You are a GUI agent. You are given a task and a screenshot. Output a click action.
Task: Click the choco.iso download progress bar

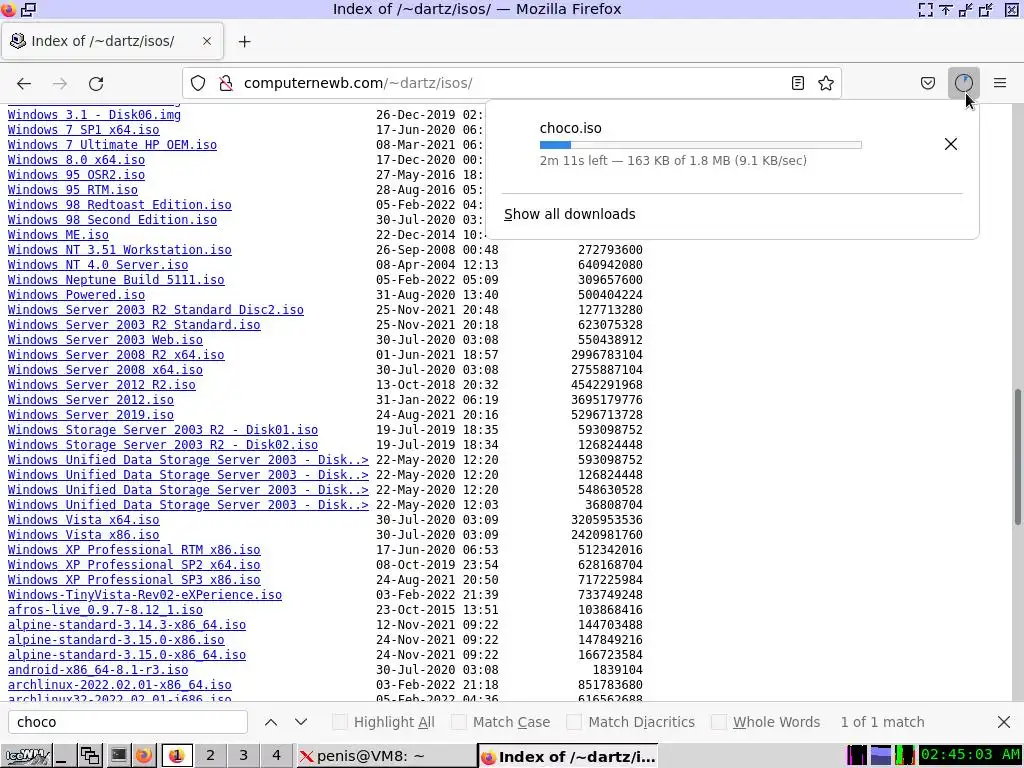pos(701,145)
